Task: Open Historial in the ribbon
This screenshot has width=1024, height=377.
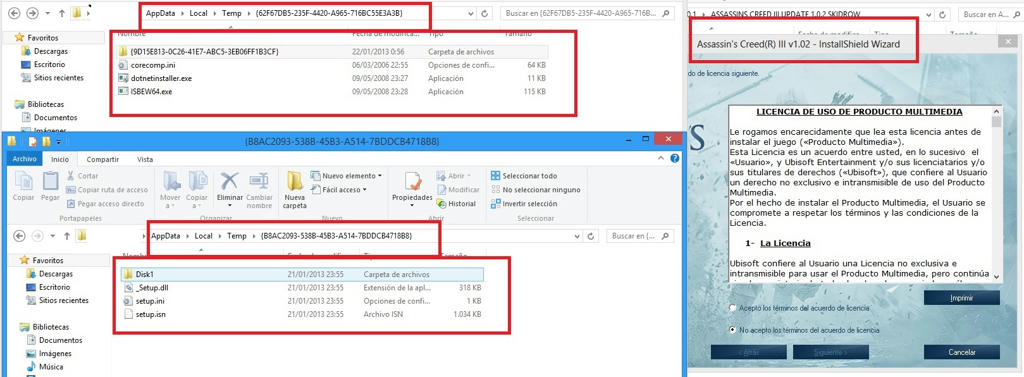Action: (456, 204)
